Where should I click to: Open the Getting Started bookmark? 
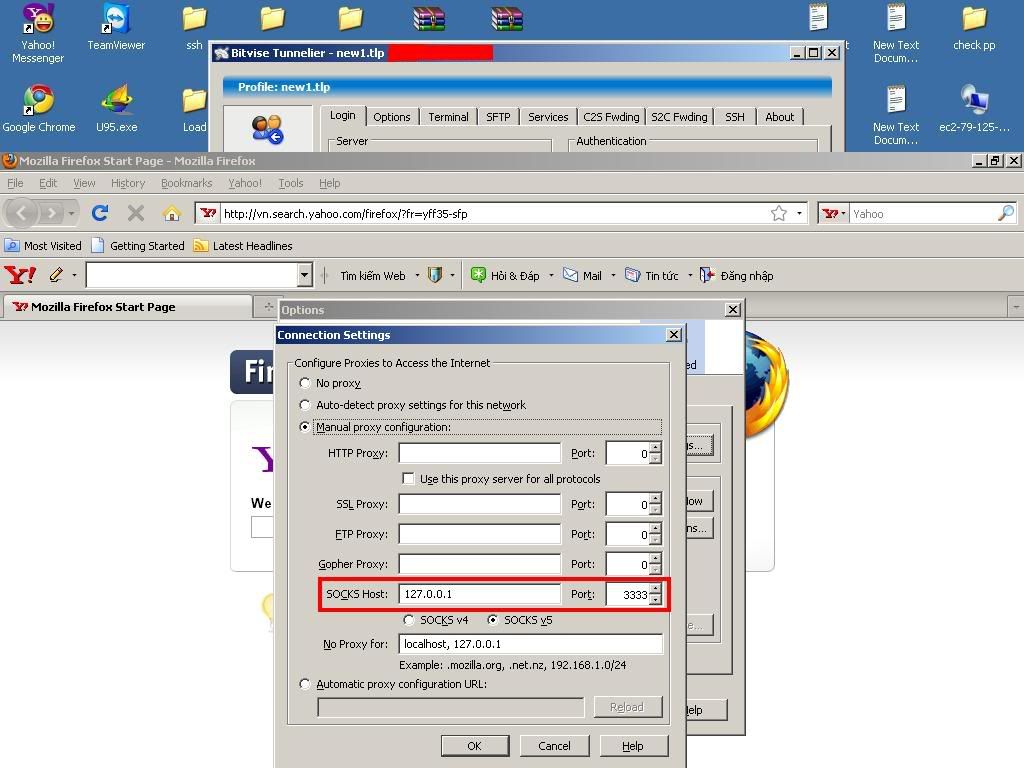pyautogui.click(x=138, y=246)
